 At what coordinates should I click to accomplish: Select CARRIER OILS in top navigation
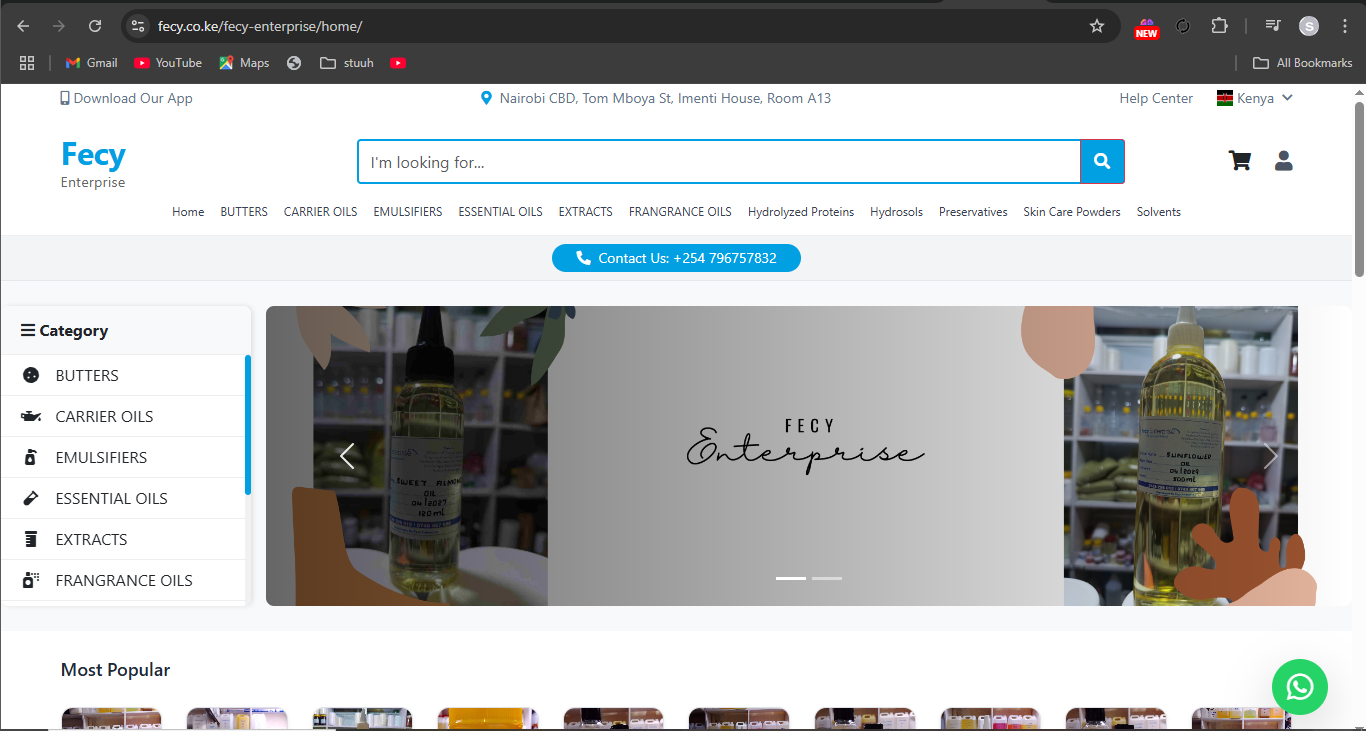[x=320, y=212]
